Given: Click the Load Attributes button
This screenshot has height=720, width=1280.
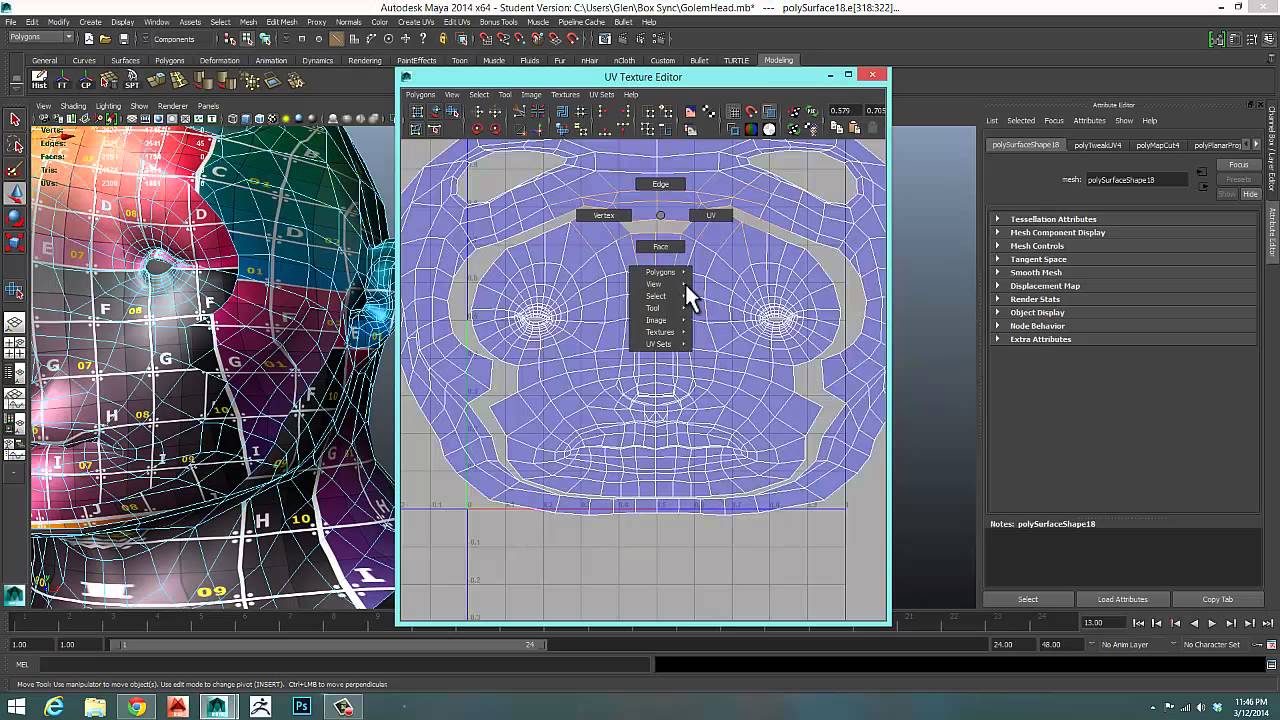Looking at the screenshot, I should point(1122,599).
